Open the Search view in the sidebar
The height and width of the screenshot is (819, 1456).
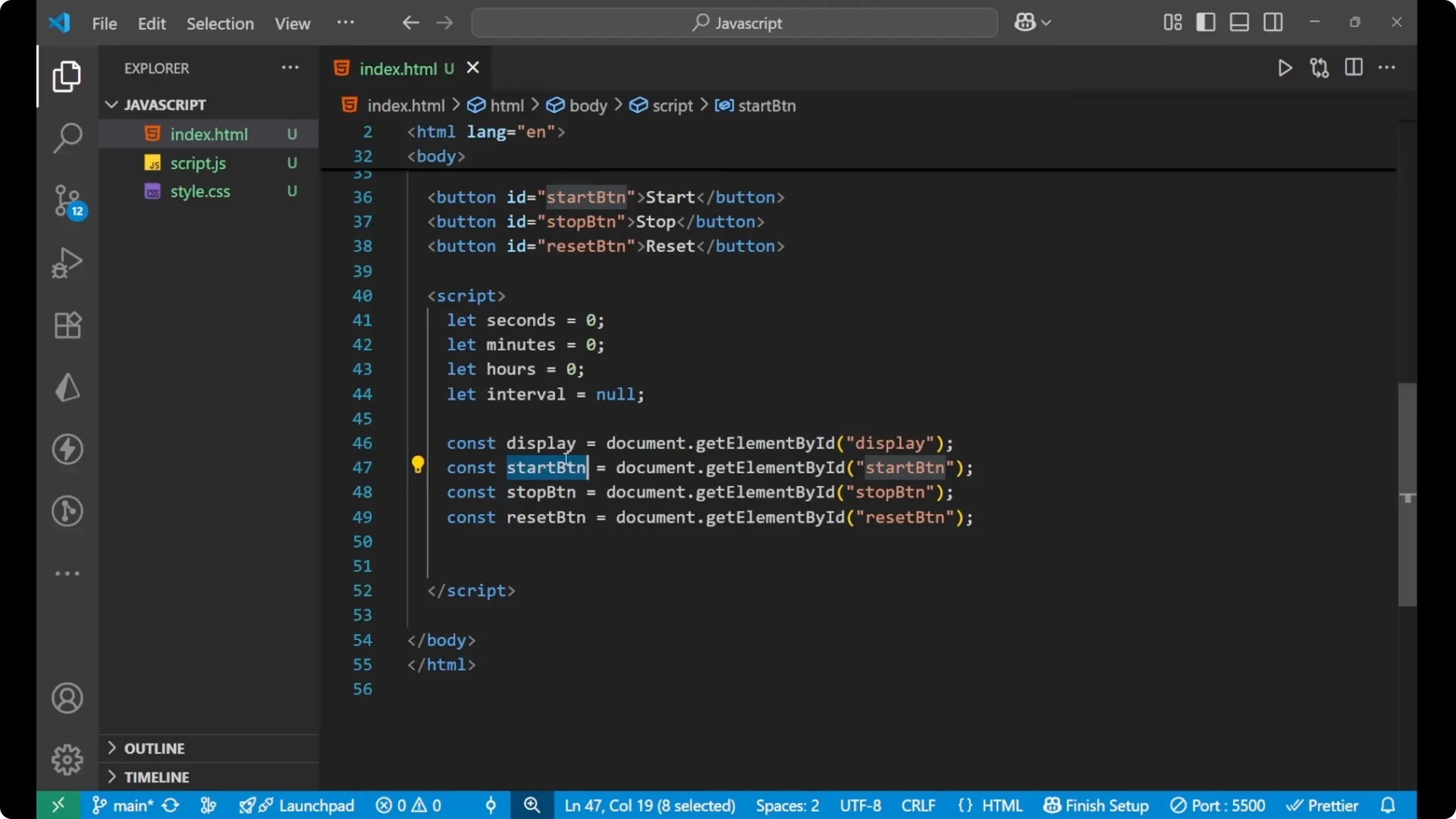(67, 138)
